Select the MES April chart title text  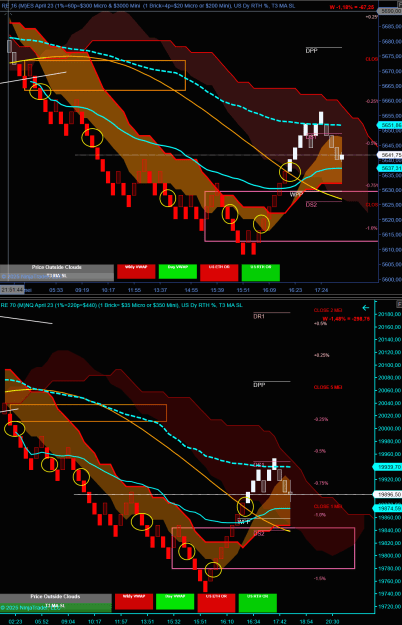[x=148, y=6]
